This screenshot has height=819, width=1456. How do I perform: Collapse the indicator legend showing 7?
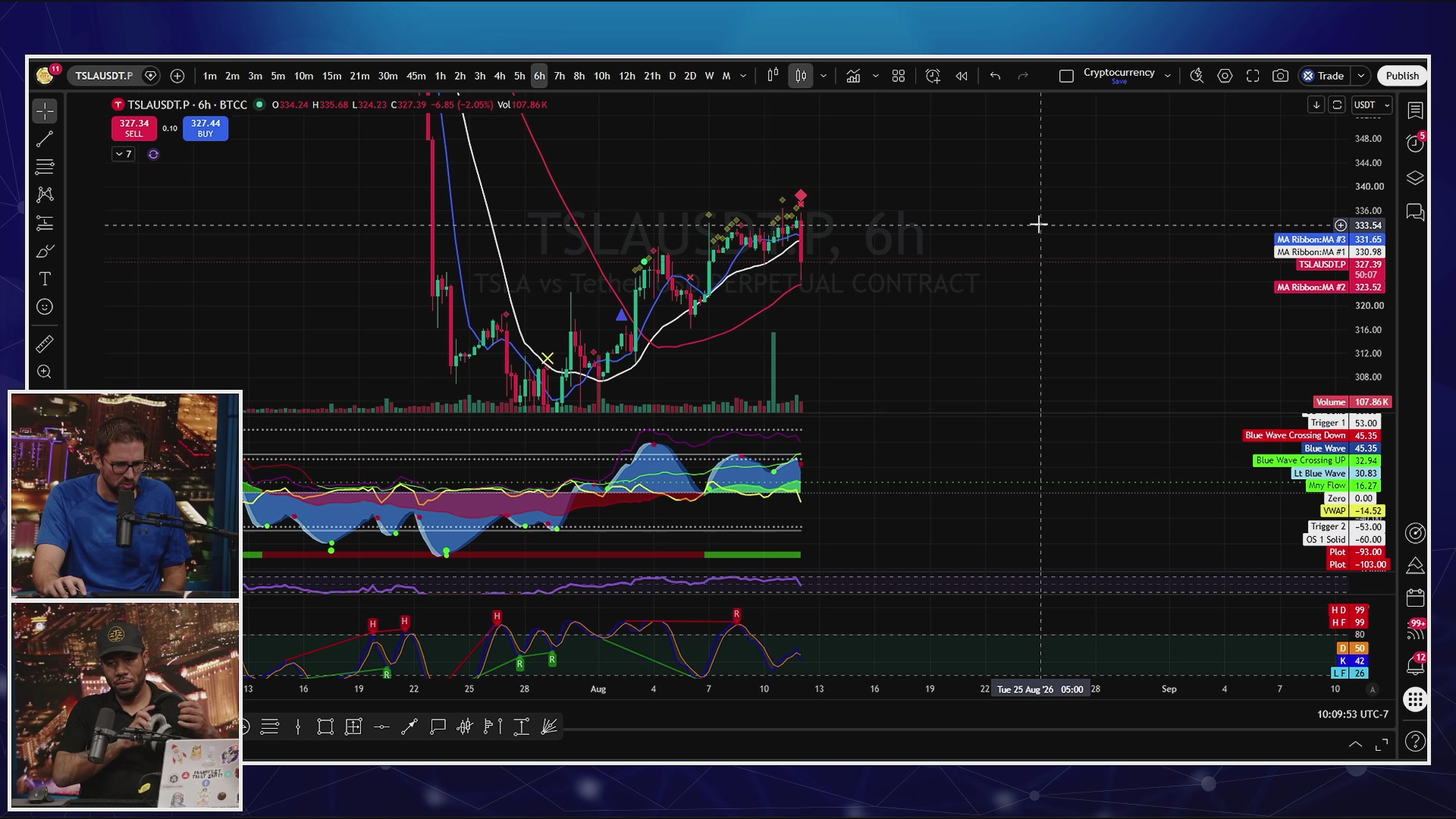pos(124,155)
